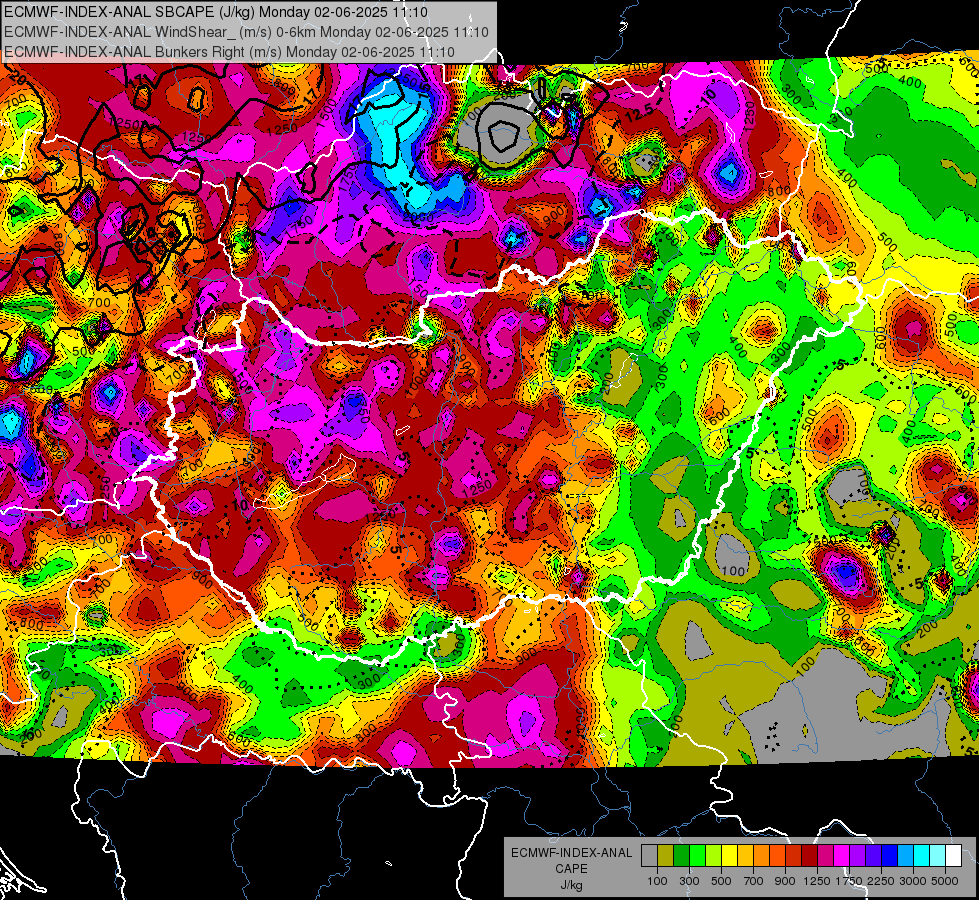This screenshot has width=979, height=900.
Task: Click the 3000 value on the legend scale
Action: [913, 881]
